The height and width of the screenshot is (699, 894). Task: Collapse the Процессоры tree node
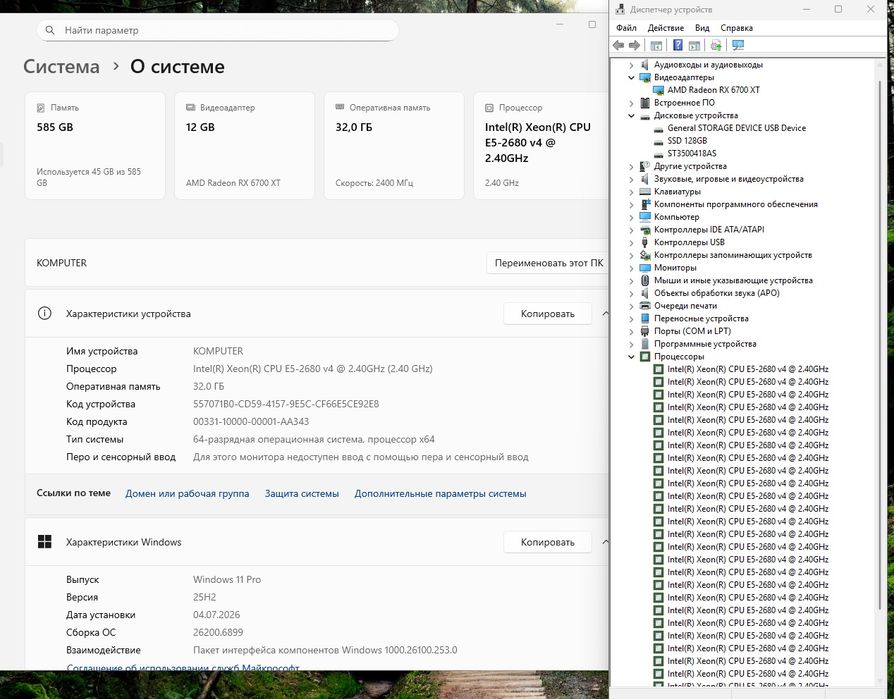click(x=631, y=357)
